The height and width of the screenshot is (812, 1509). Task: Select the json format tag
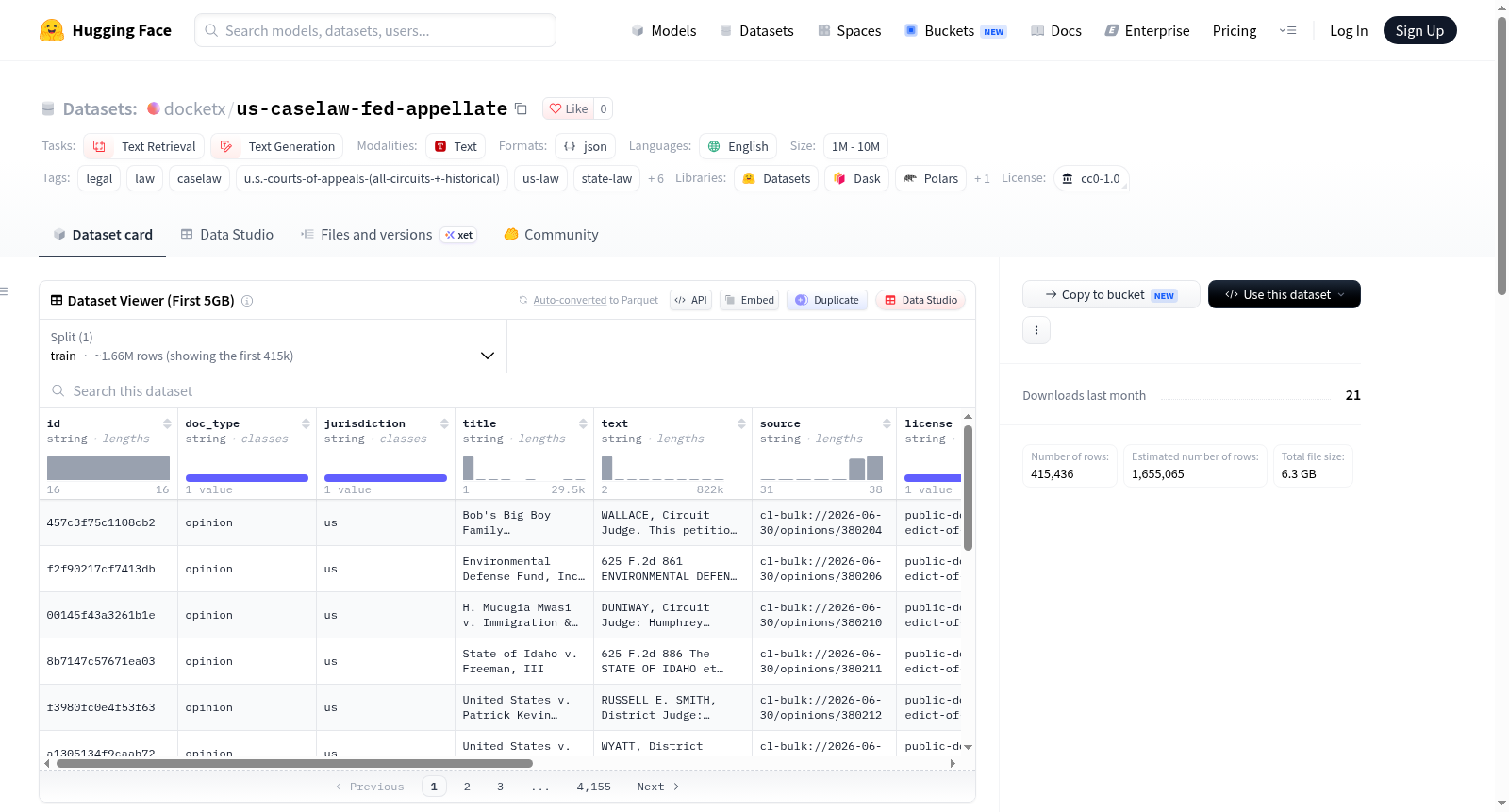click(x=586, y=146)
